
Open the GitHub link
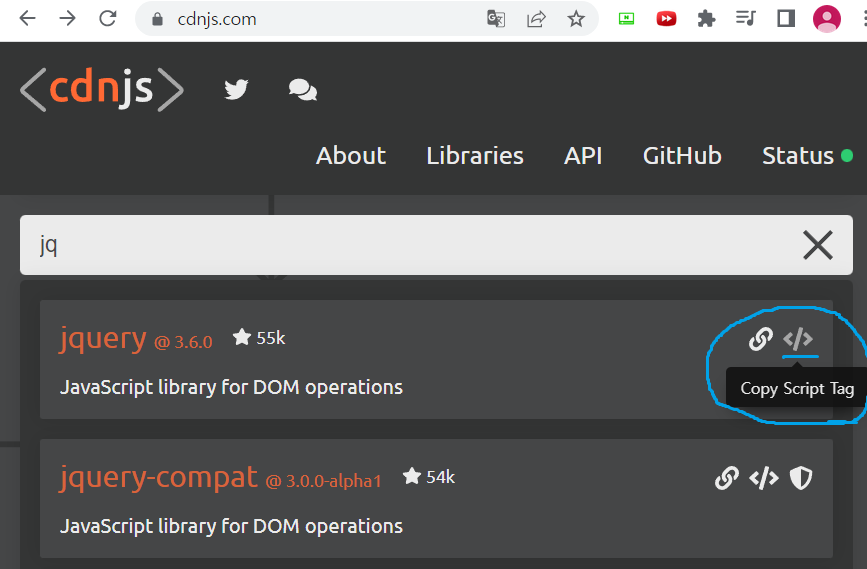pos(682,156)
